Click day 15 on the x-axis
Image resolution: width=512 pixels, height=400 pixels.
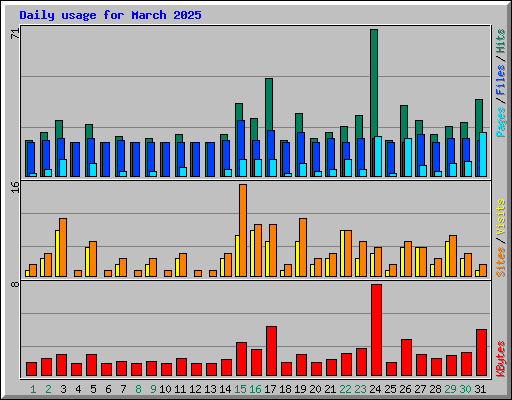[x=240, y=389]
